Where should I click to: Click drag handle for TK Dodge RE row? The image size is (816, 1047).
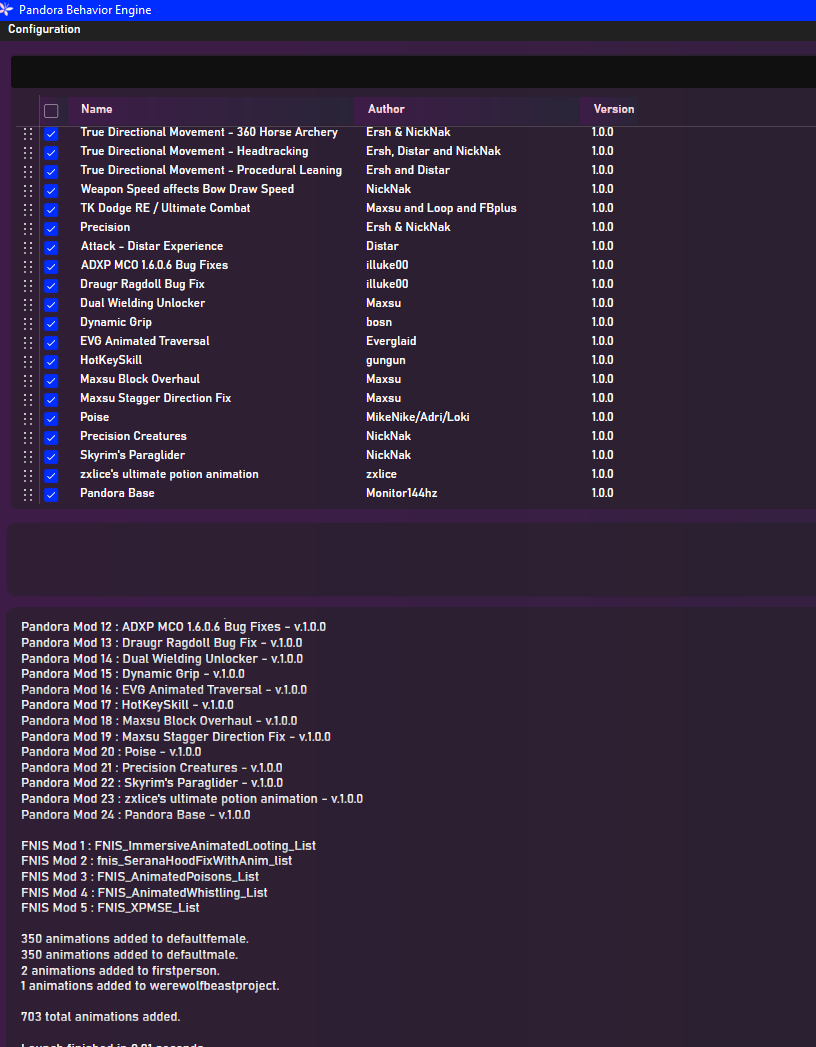(x=27, y=210)
